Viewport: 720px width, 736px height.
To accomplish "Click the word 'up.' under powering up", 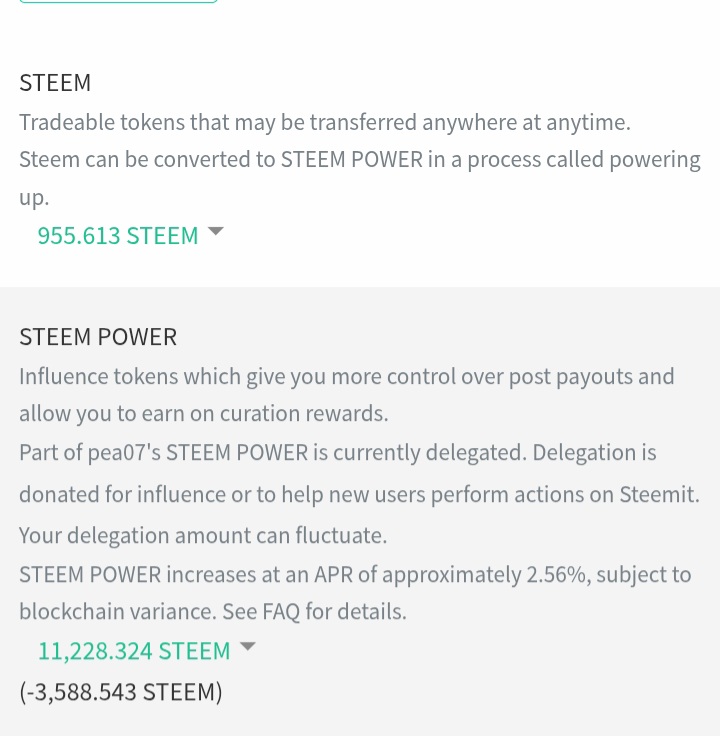I will click(x=34, y=198).
